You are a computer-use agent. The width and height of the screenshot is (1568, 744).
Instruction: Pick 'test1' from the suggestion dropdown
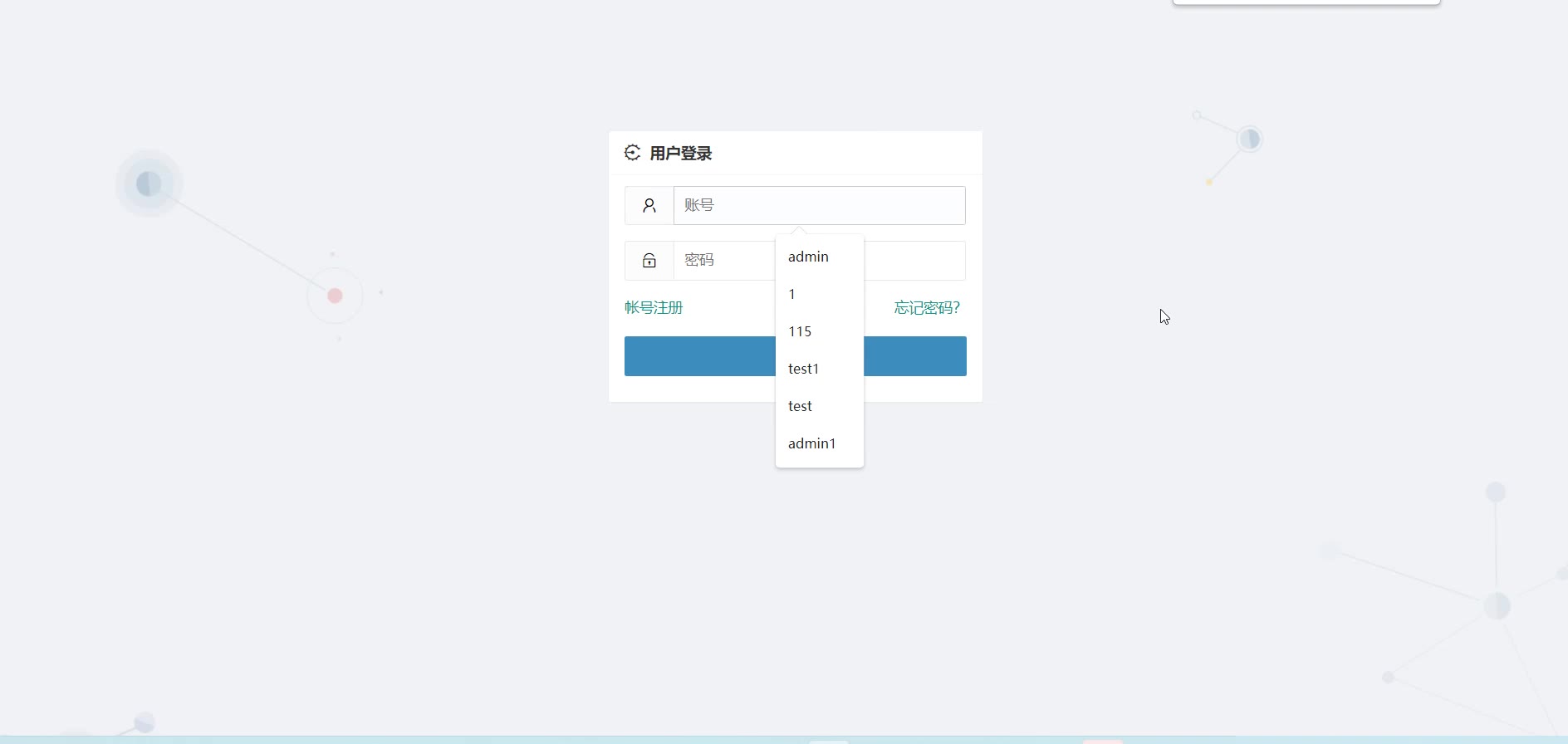click(x=820, y=369)
